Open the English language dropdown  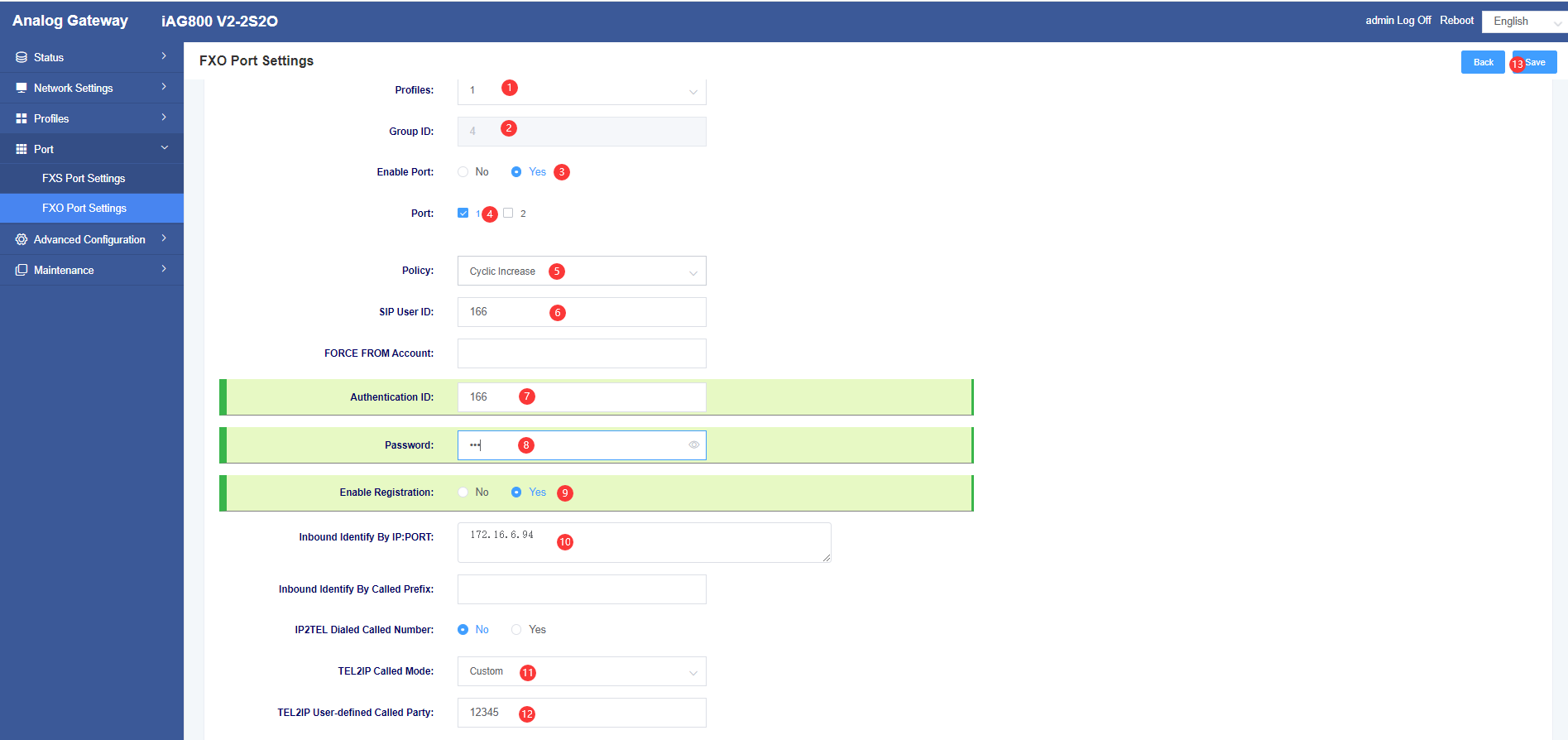[1524, 22]
